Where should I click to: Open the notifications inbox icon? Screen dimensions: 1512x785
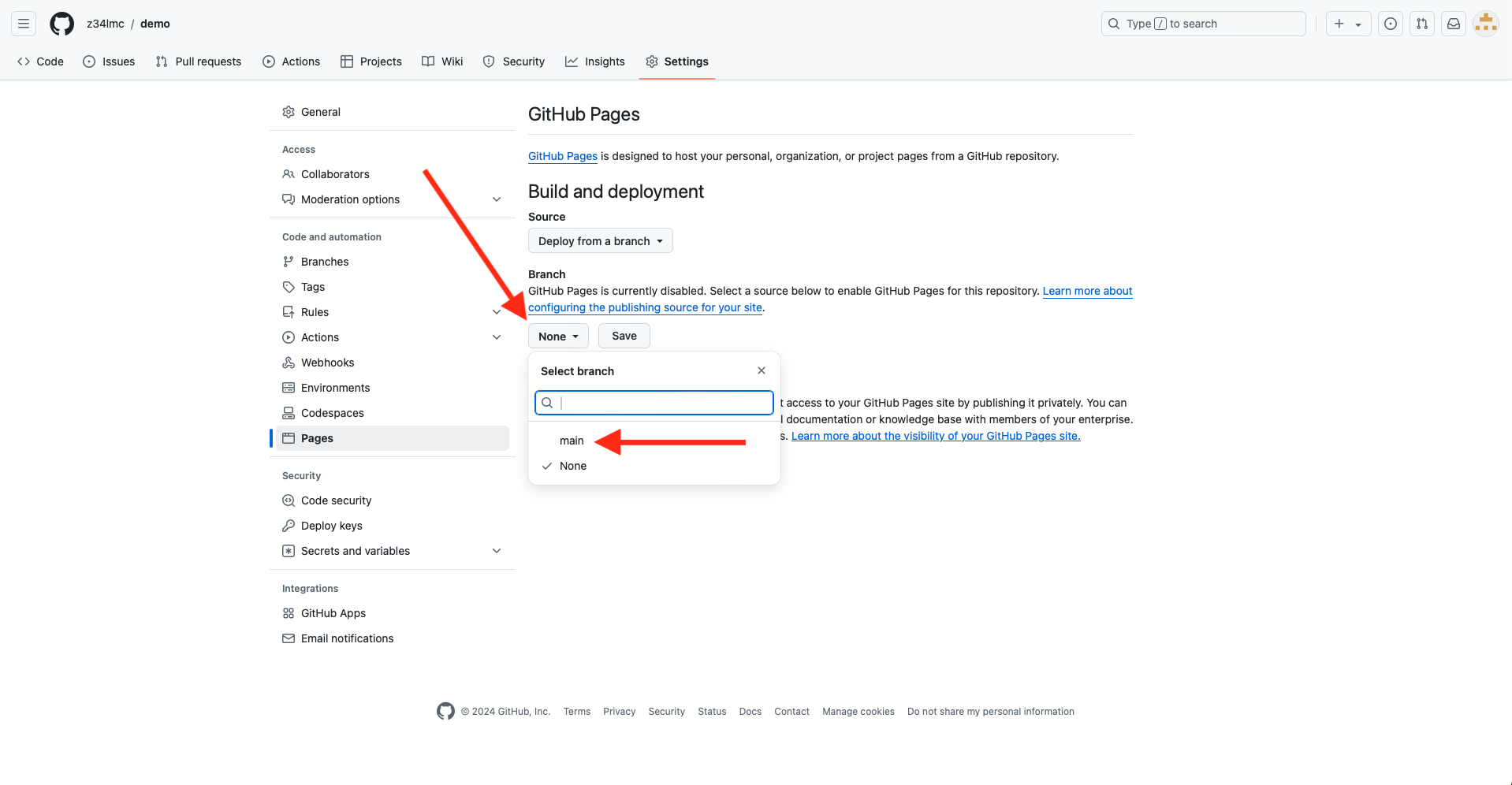pos(1453,24)
